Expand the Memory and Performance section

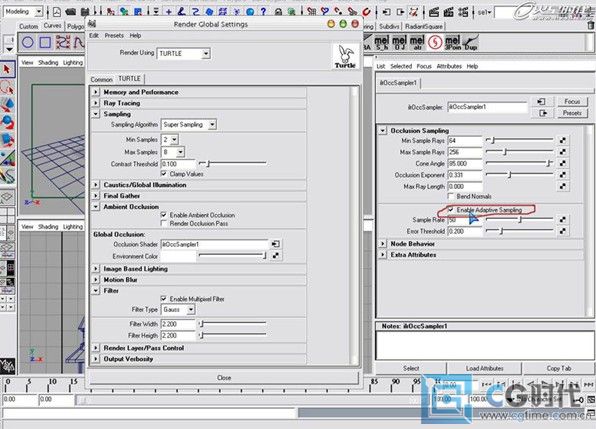(x=96, y=92)
